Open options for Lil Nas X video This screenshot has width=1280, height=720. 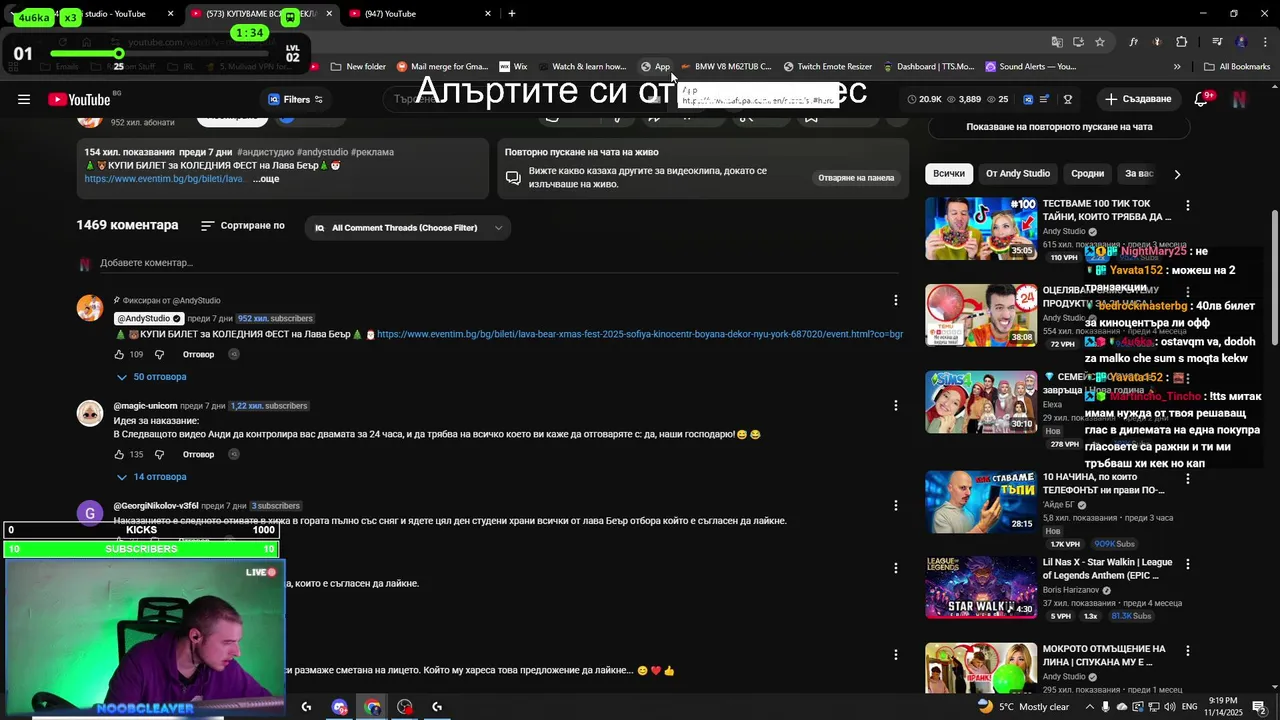pos(1187,564)
